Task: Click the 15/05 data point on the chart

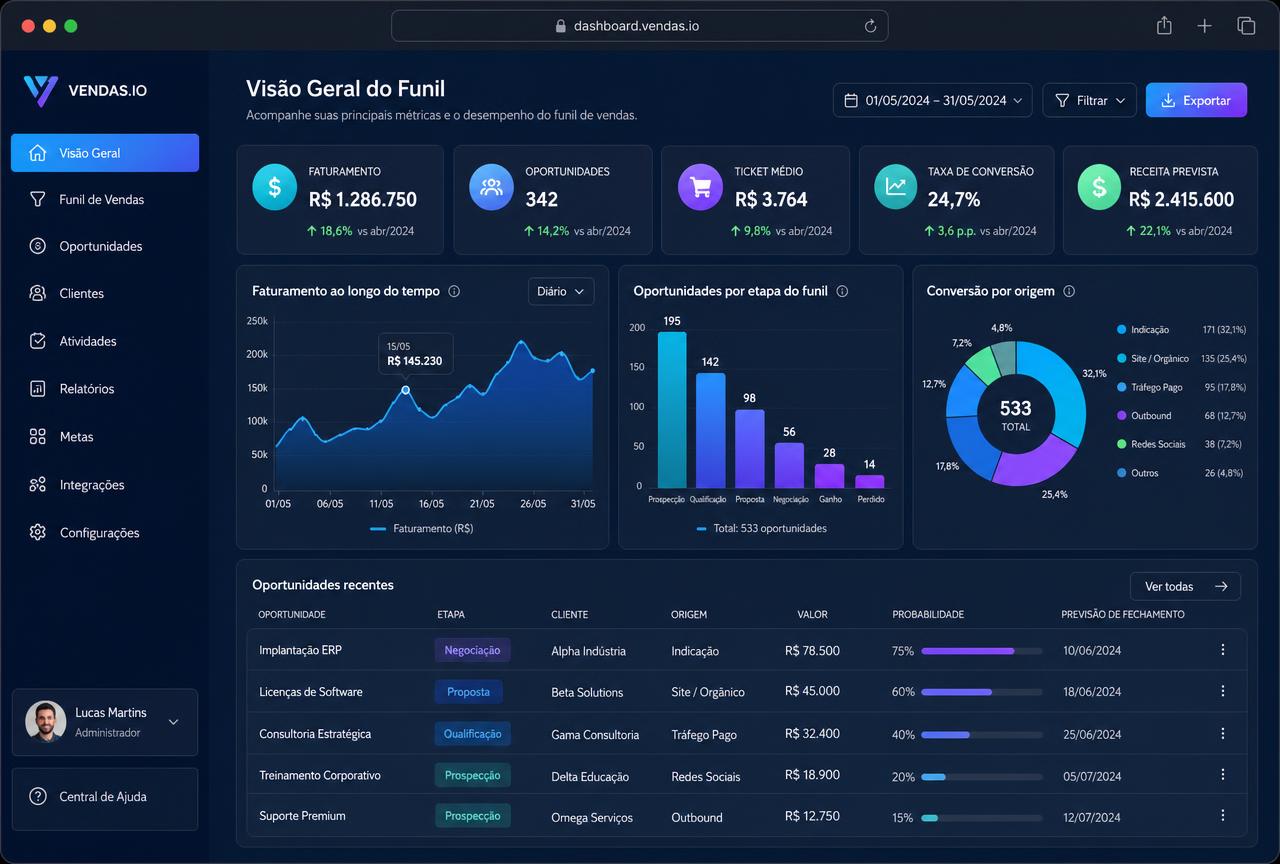Action: [405, 389]
